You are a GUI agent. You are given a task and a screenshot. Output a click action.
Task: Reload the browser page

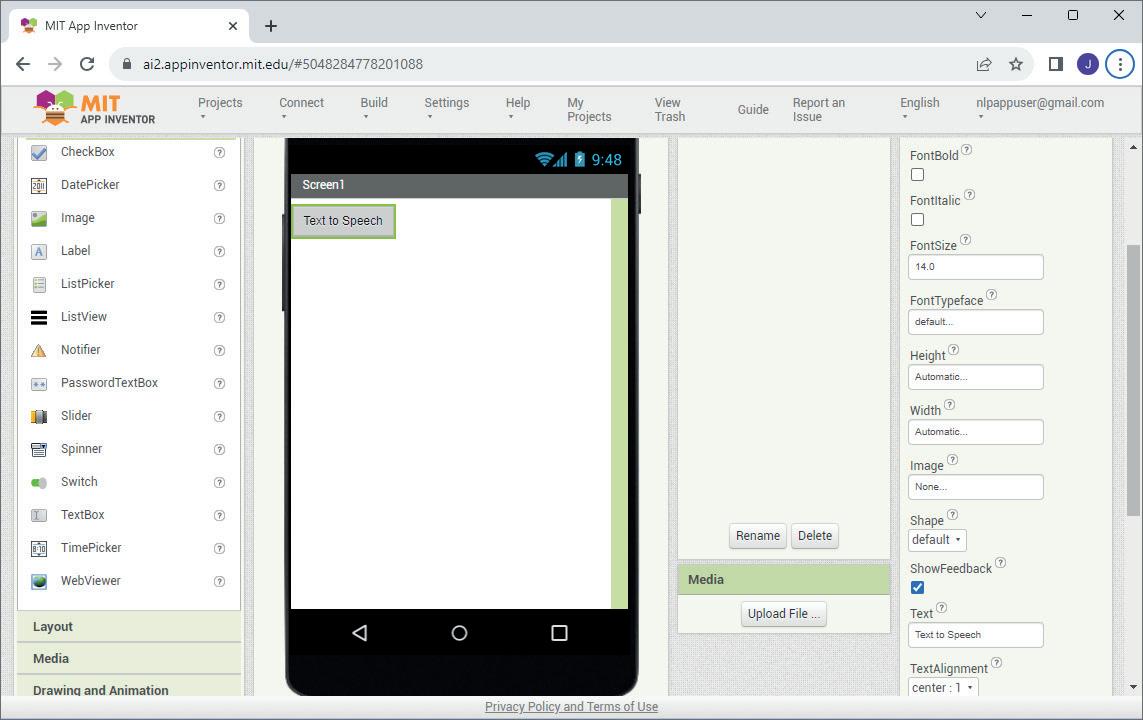click(x=87, y=64)
